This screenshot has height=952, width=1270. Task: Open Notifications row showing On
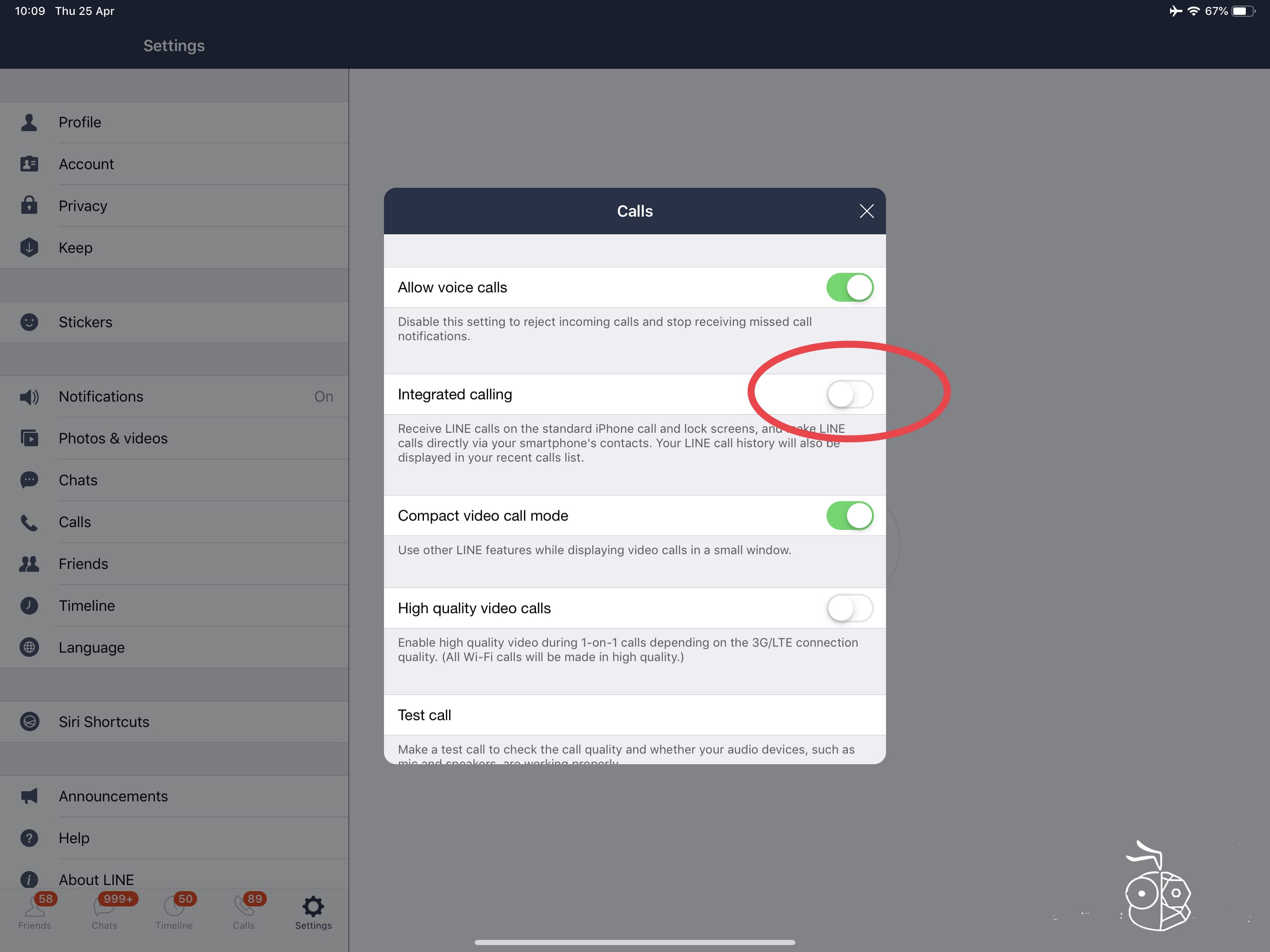174,397
